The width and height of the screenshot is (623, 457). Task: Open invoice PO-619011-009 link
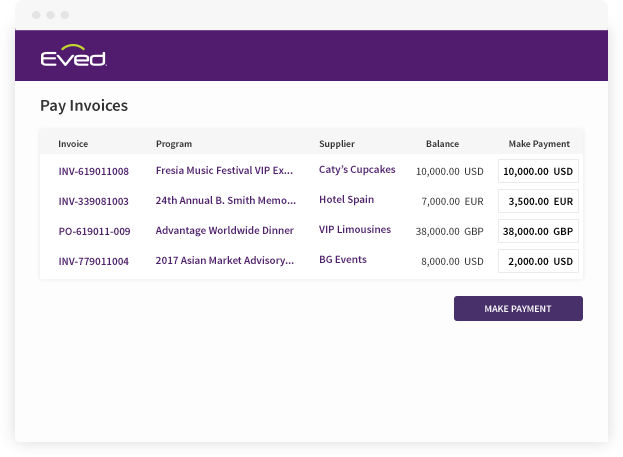pos(94,231)
